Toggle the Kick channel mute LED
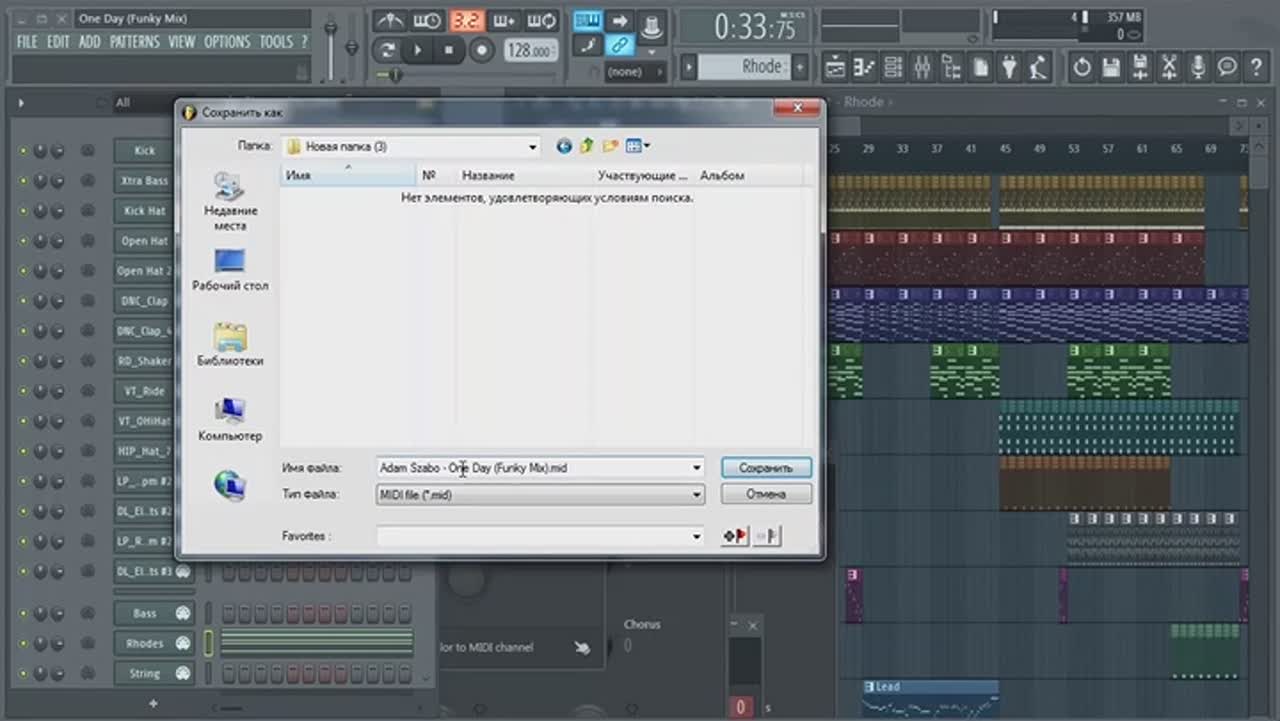This screenshot has height=721, width=1280. (x=23, y=151)
